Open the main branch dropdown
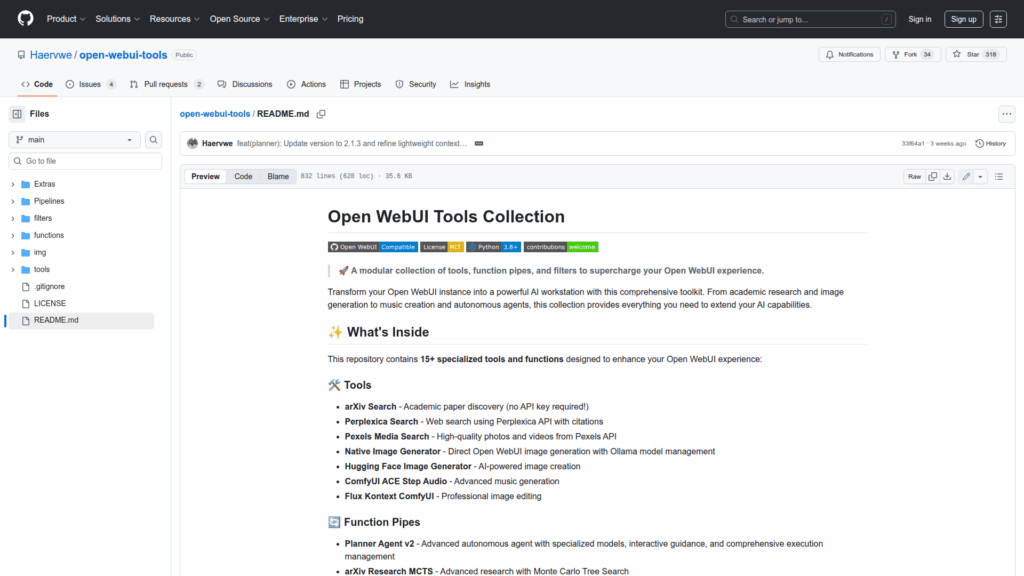Screen dimensions: 1024x576 [75, 140]
